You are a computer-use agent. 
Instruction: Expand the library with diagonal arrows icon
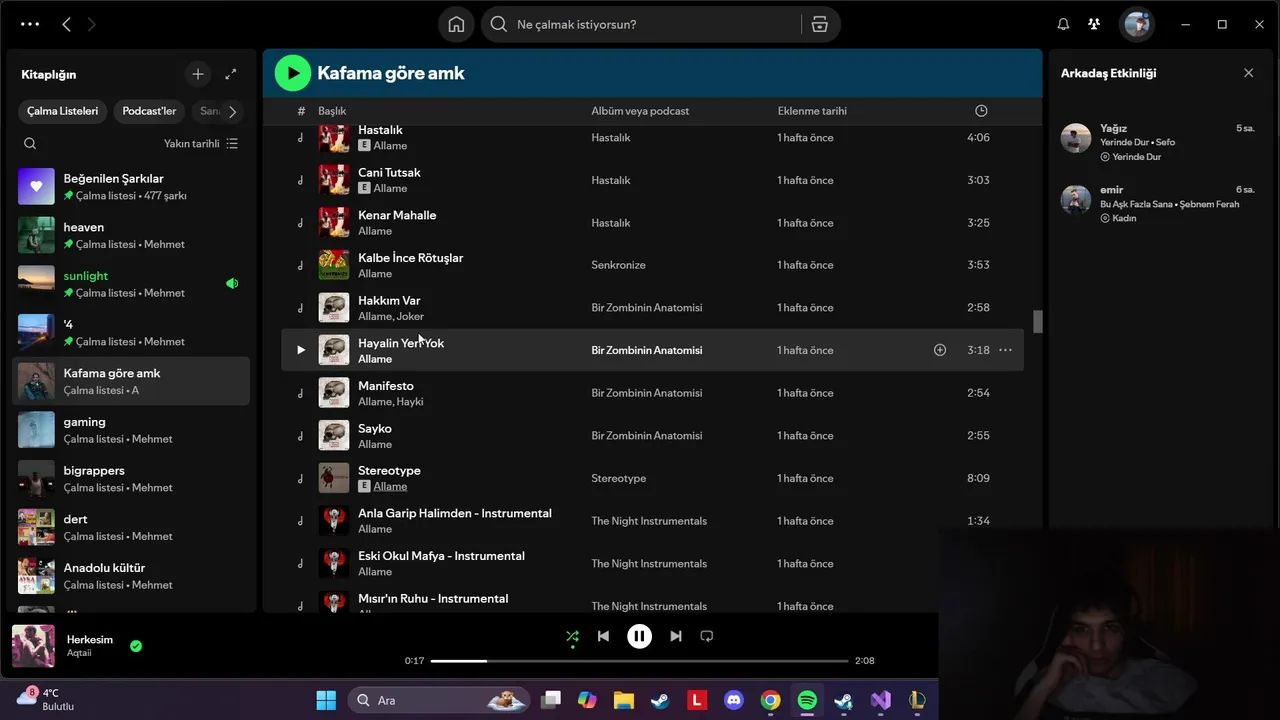[231, 74]
